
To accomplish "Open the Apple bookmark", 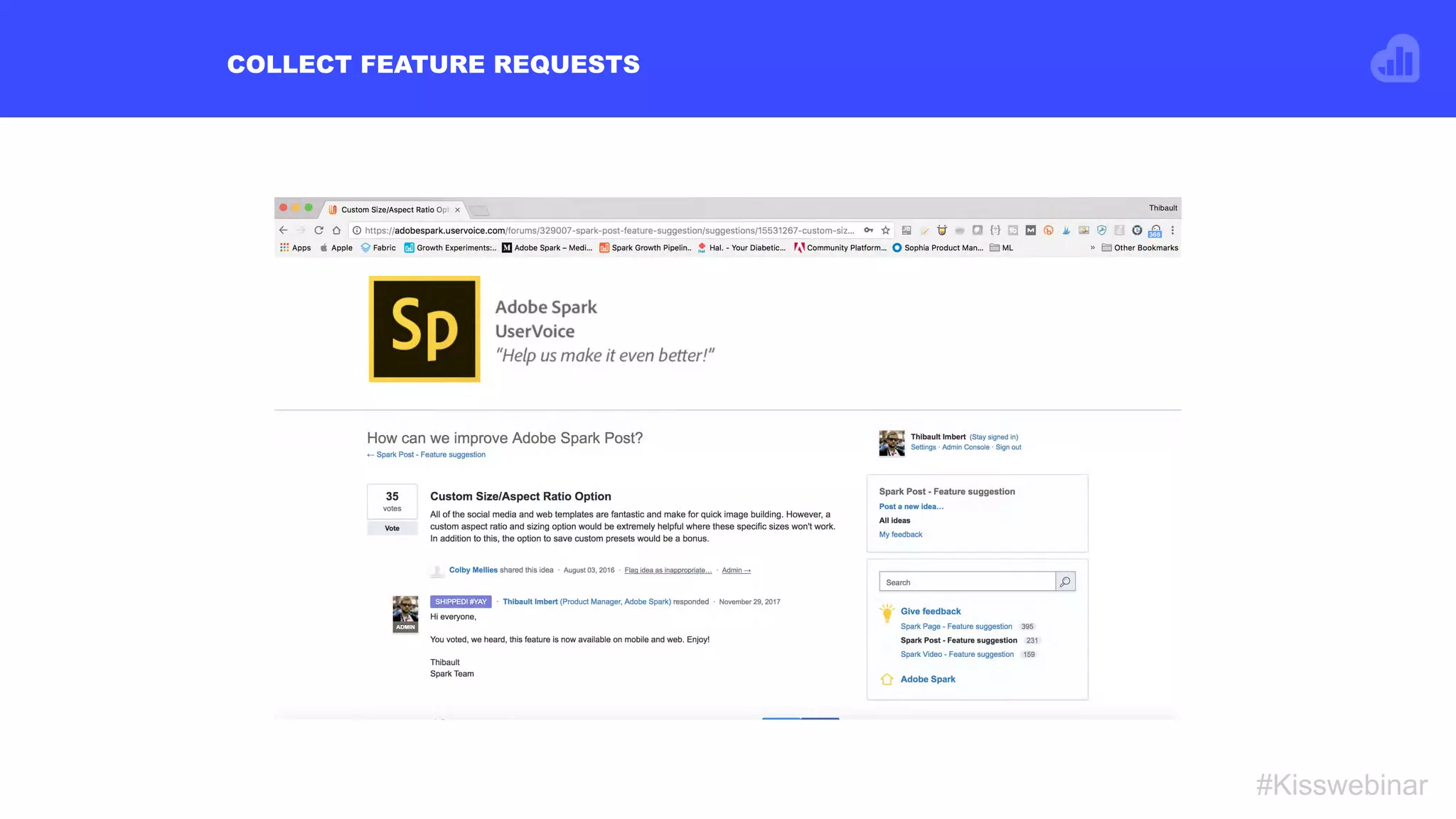I will 336,247.
